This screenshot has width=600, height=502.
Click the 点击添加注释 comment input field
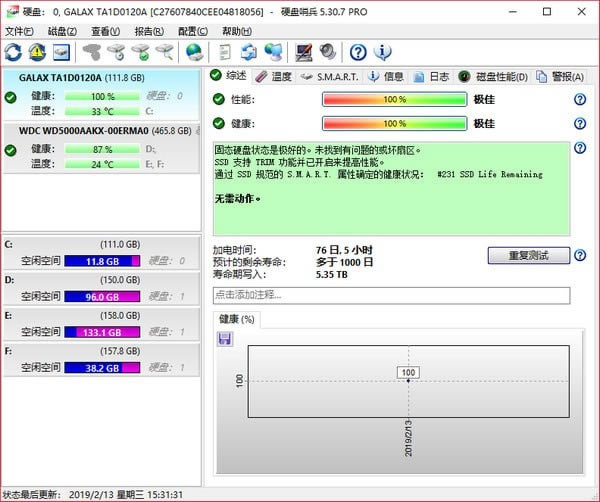(391, 295)
